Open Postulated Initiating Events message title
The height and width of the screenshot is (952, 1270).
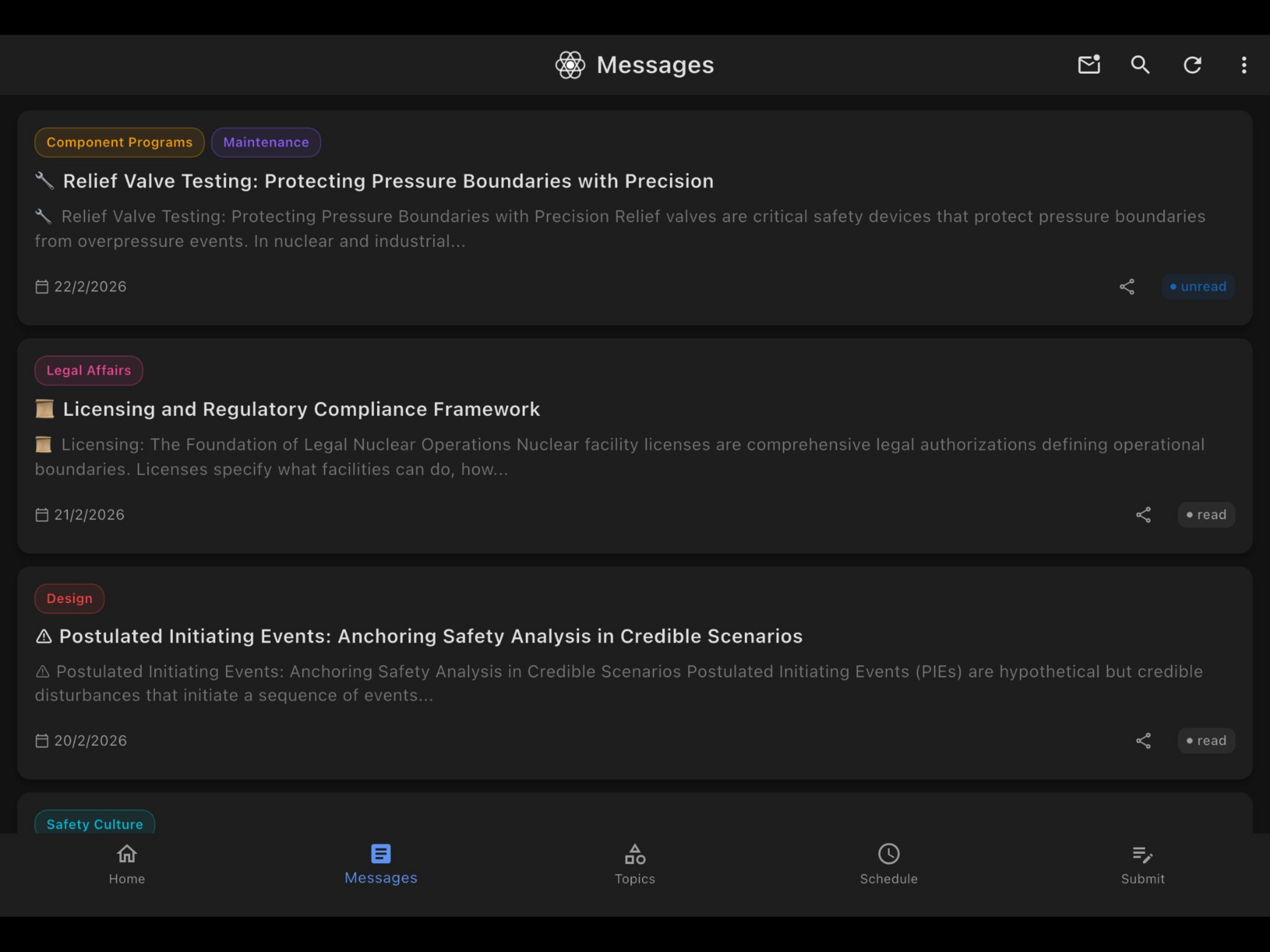coord(430,636)
